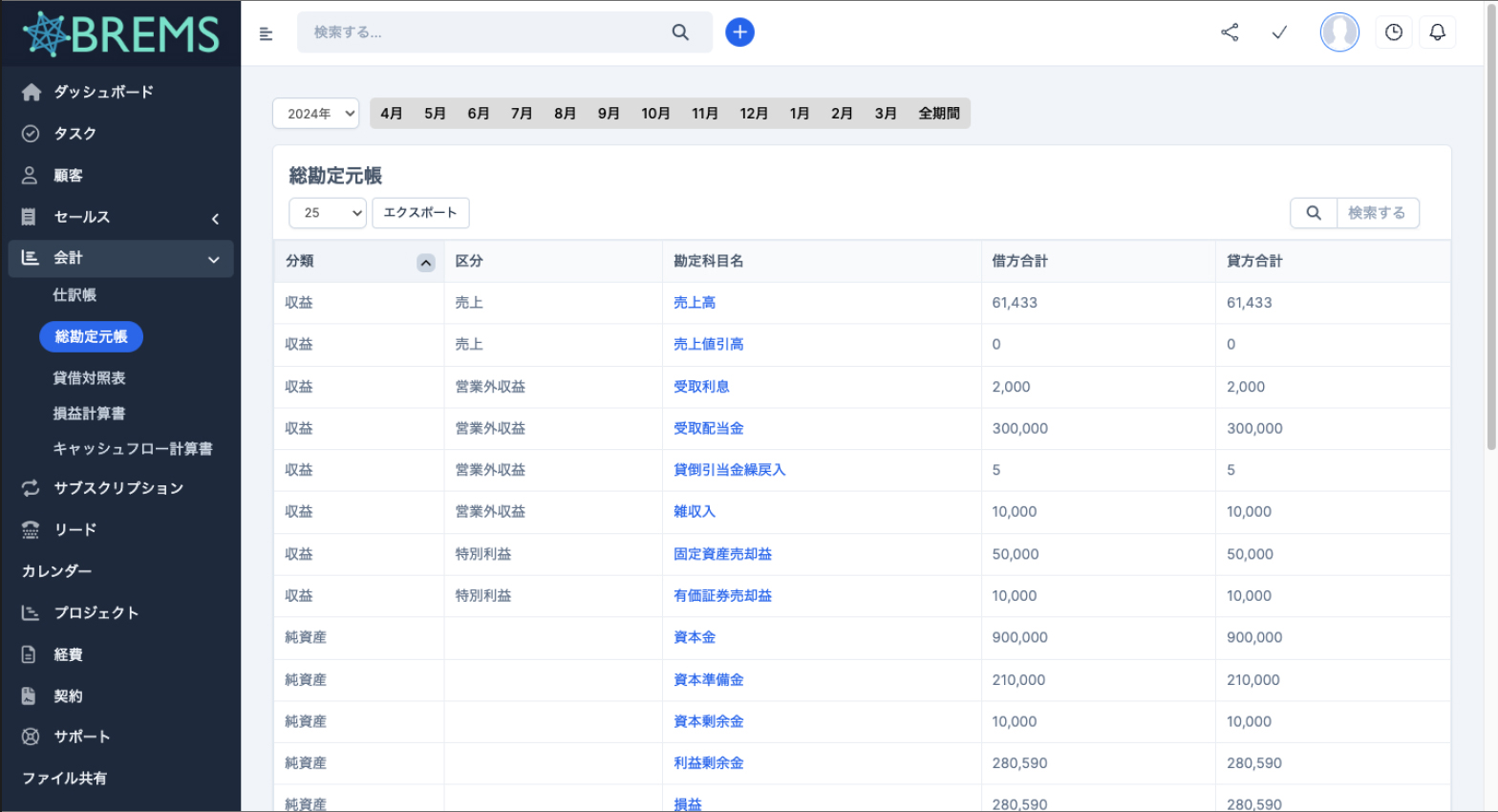Click the 会計 chart icon
This screenshot has height=812, width=1498.
pyautogui.click(x=31, y=258)
